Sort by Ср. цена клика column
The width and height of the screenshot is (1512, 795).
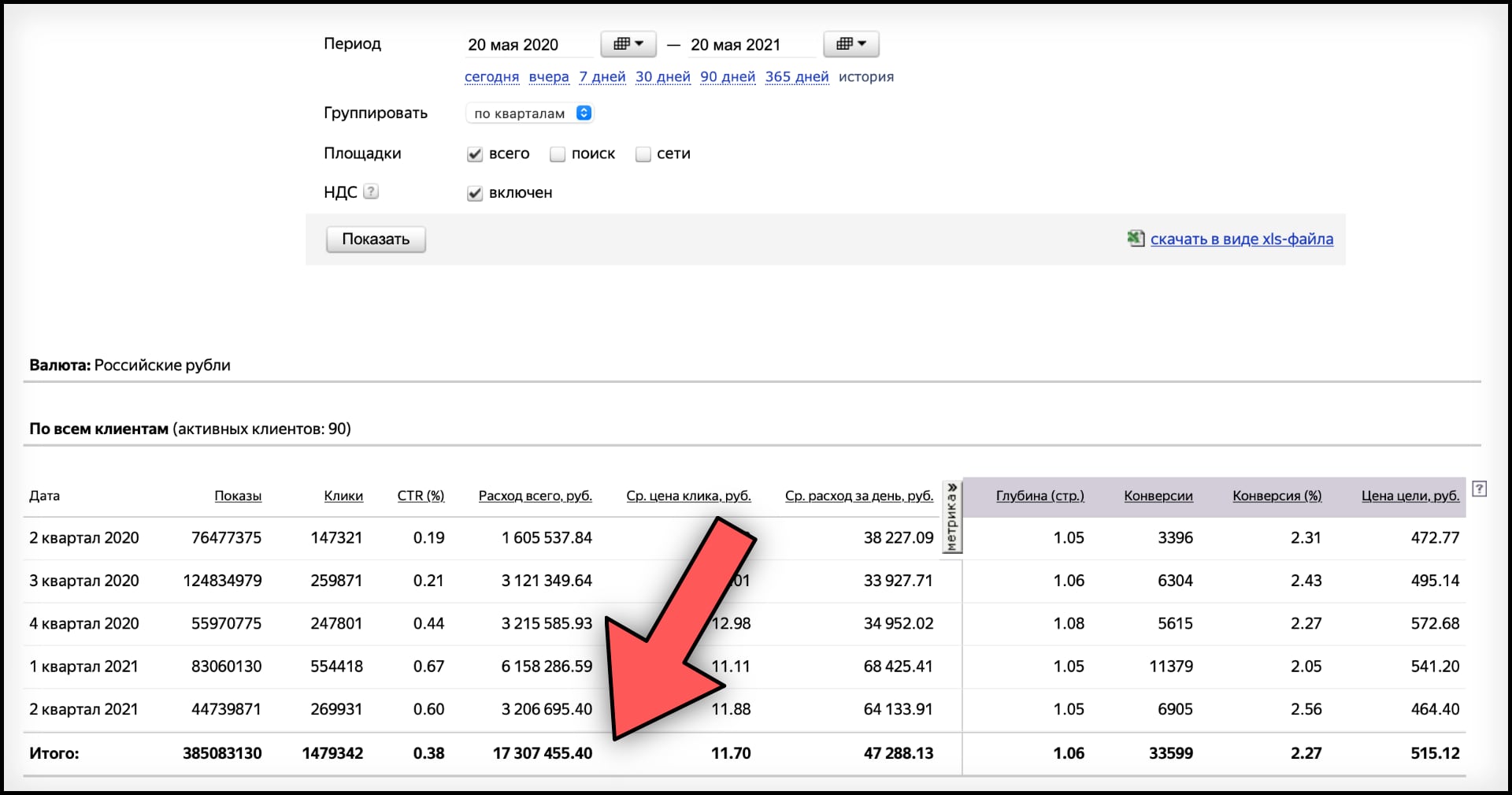688,496
